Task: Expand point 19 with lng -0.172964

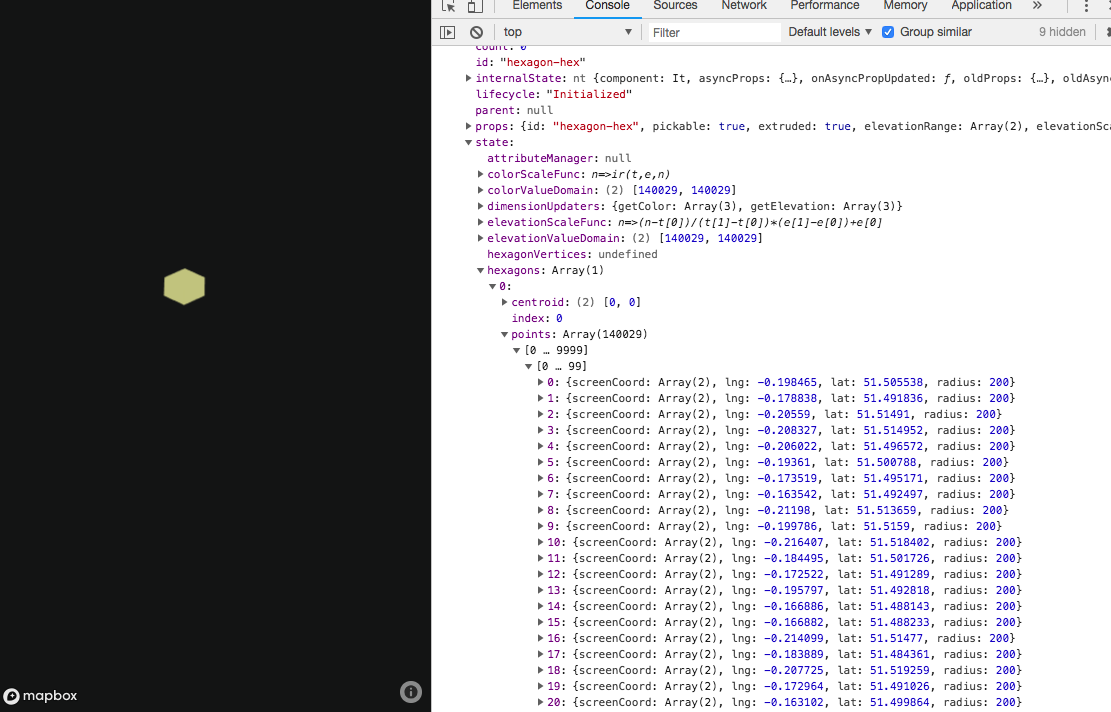Action: [x=541, y=686]
